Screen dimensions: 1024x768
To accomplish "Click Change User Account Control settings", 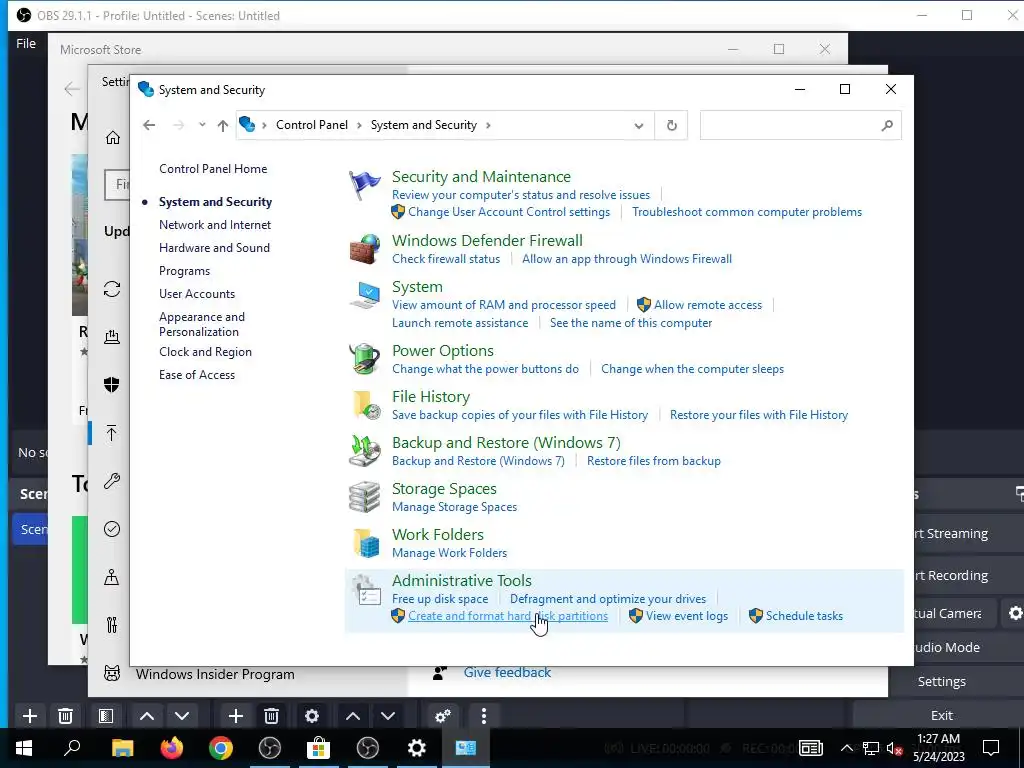I will click(x=509, y=212).
